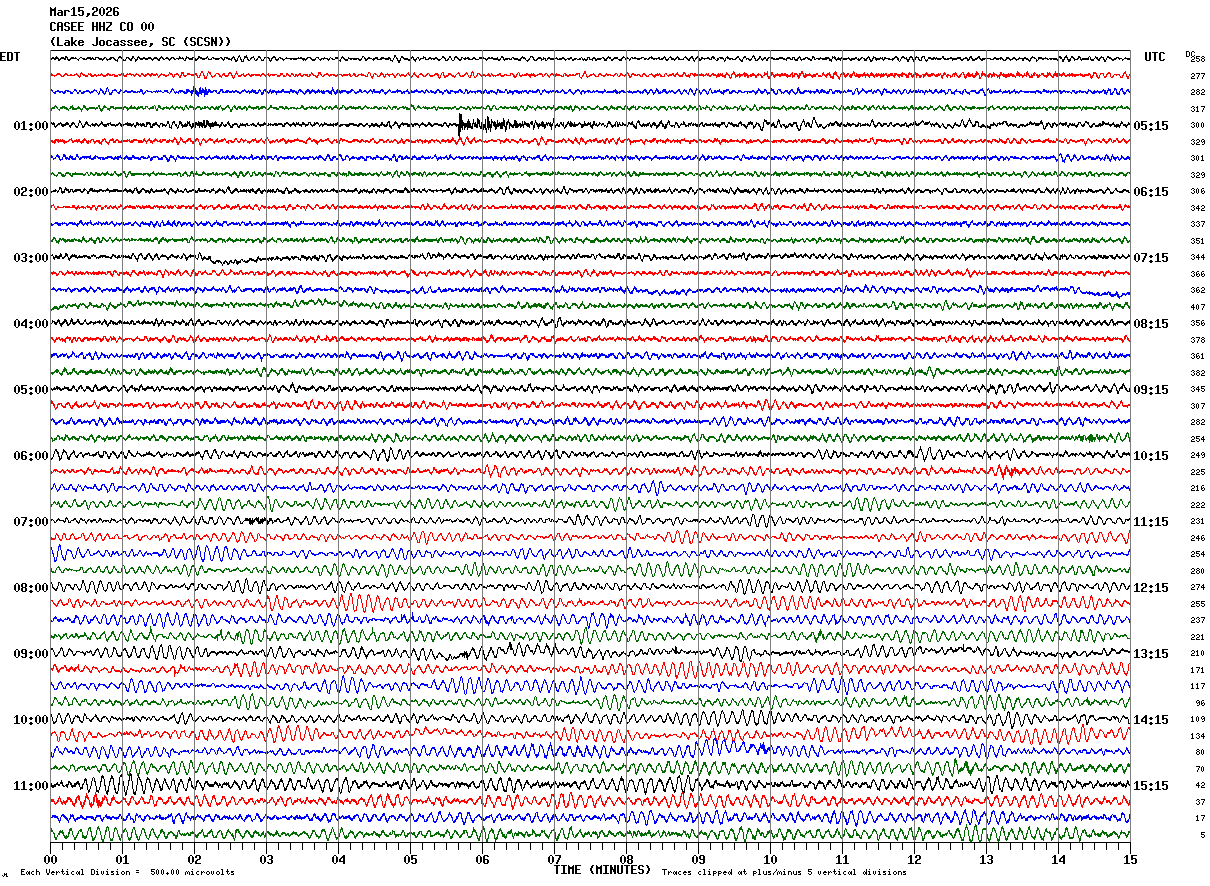1210x886 pixels.
Task: Select the '02:00' EDT row label
Action: [31, 192]
